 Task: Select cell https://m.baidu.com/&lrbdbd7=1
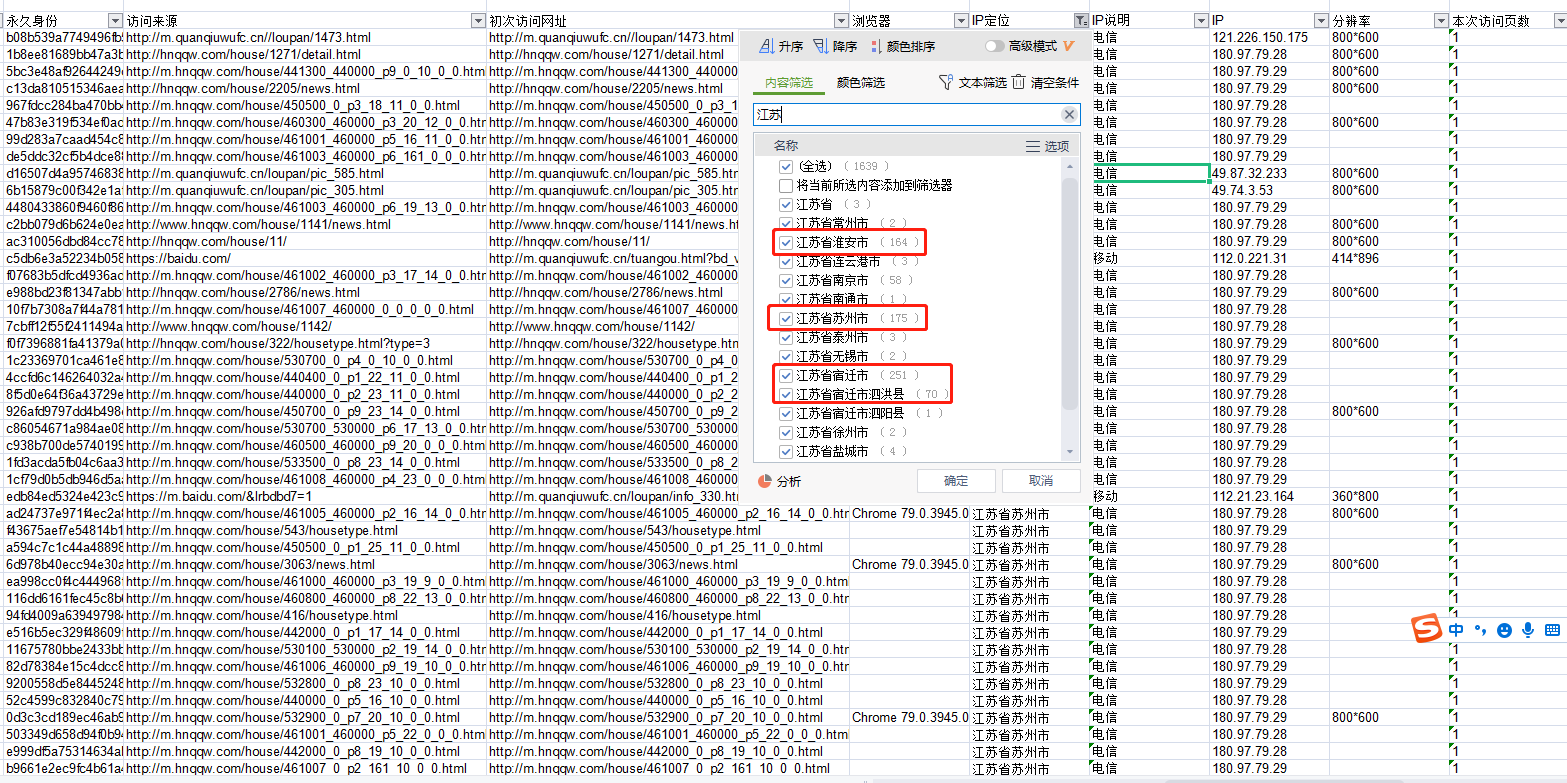pos(305,496)
